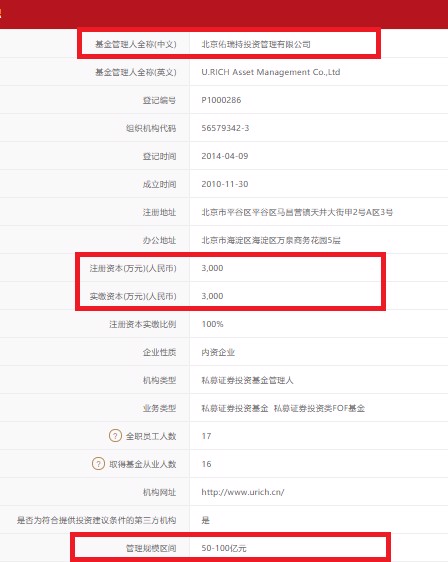Click the office address in 海淀区
Image resolution: width=448 pixels, height=562 pixels.
[x=271, y=240]
